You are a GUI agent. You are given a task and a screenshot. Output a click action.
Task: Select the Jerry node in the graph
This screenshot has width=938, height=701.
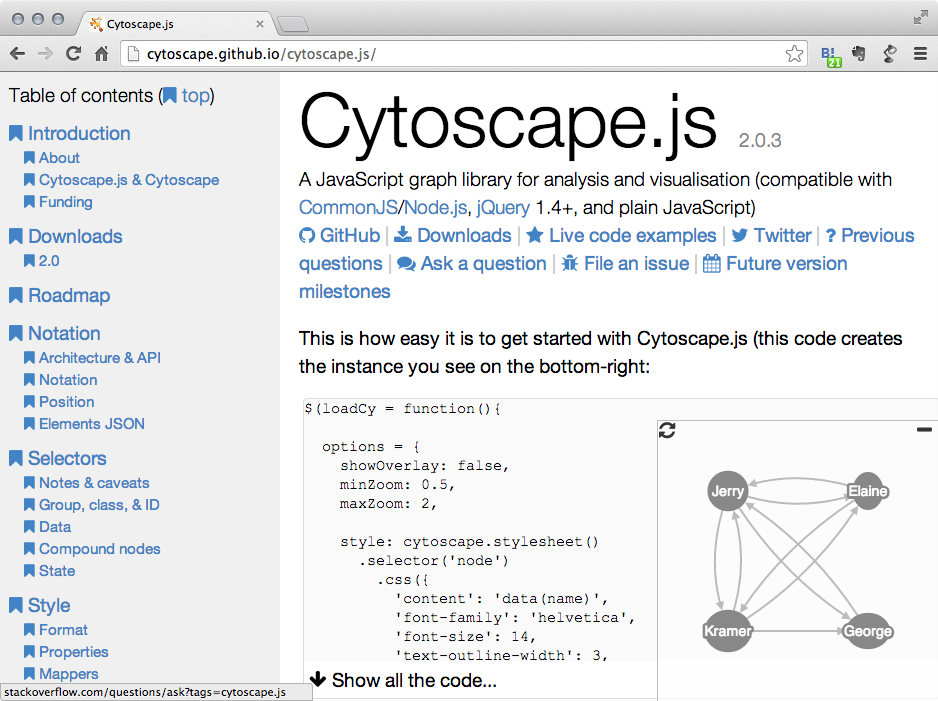coord(727,492)
